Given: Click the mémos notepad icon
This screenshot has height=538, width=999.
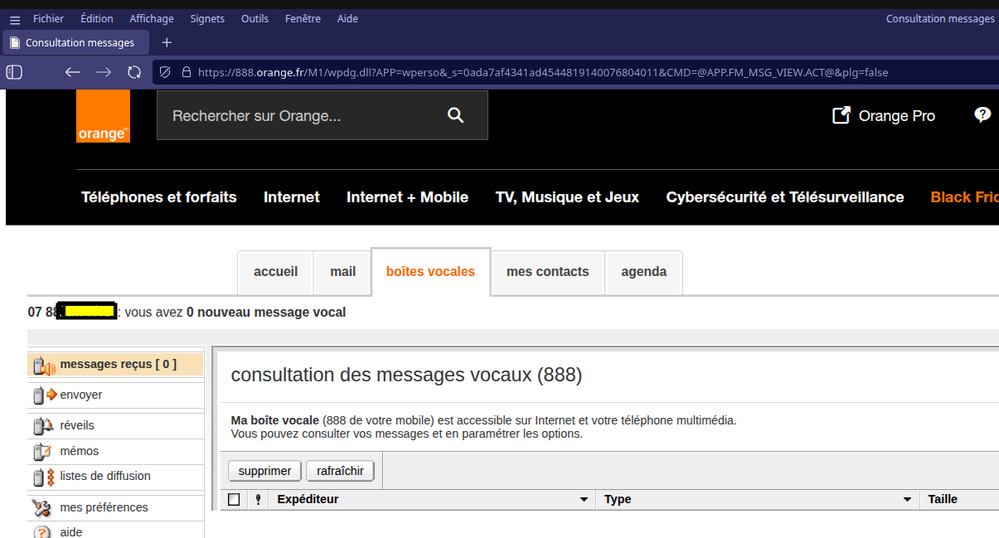Looking at the screenshot, I should 42,451.
